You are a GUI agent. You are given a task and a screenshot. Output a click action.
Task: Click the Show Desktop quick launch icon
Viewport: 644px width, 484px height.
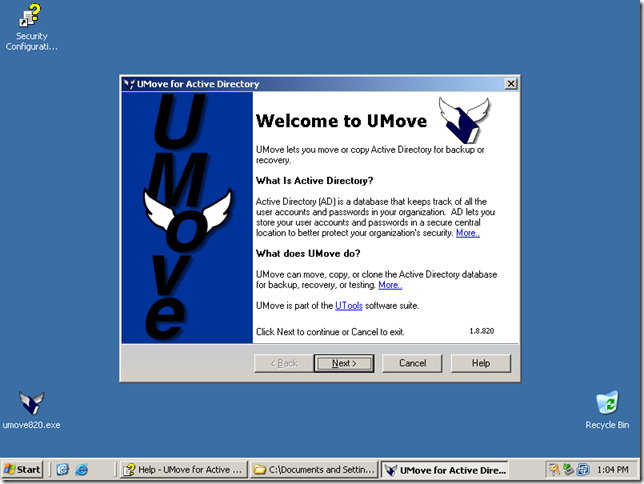(62, 469)
